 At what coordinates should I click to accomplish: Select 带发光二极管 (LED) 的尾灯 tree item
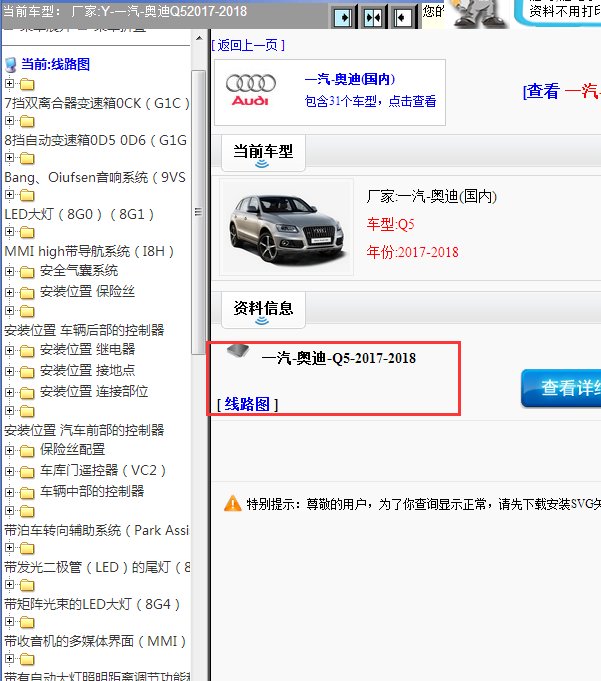point(97,567)
